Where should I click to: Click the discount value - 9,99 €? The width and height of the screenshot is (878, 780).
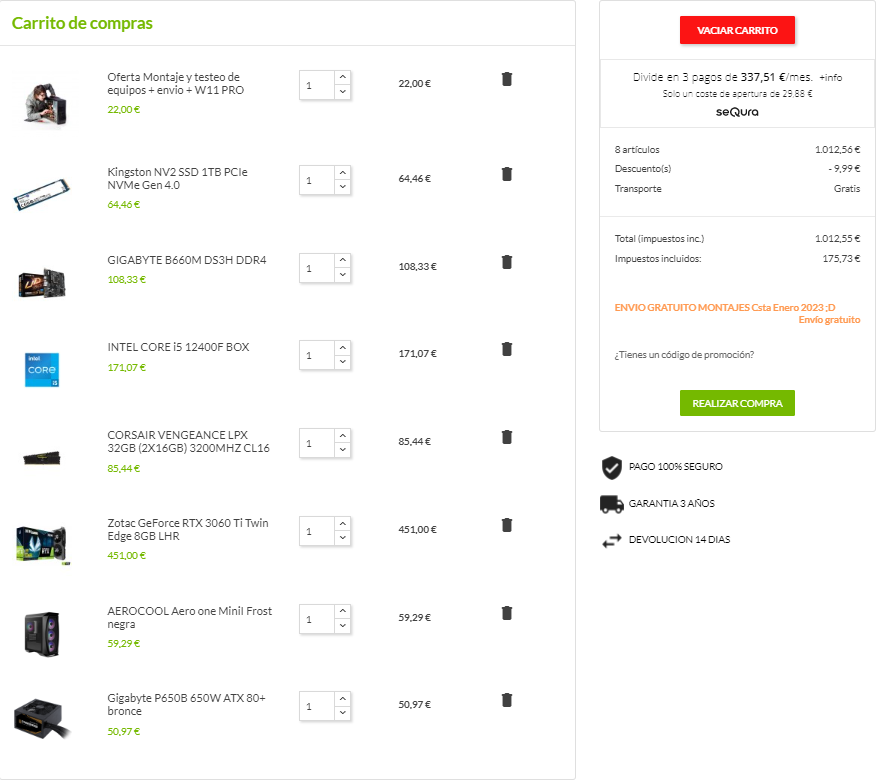point(844,169)
